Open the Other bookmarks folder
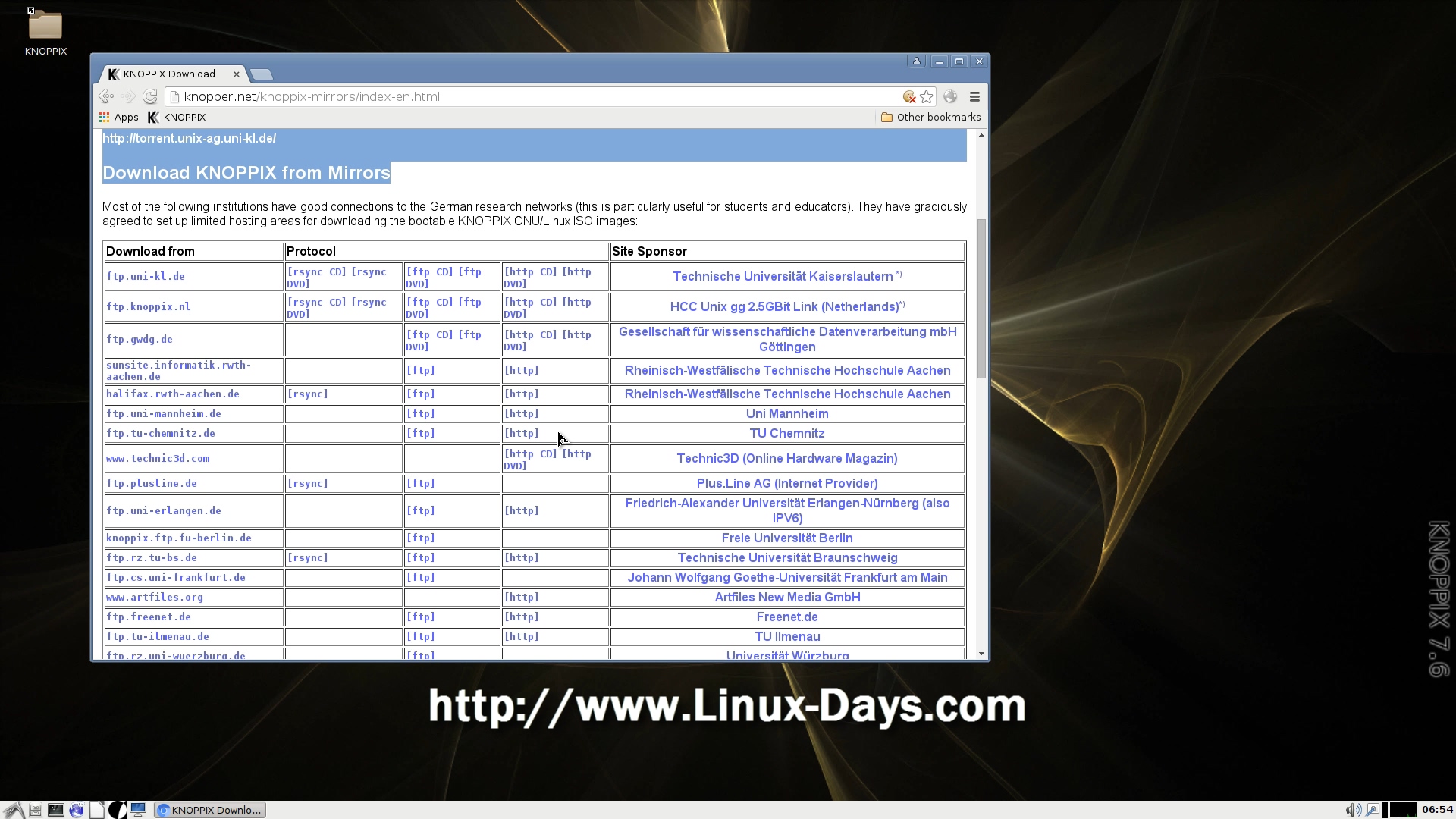 pyautogui.click(x=931, y=117)
